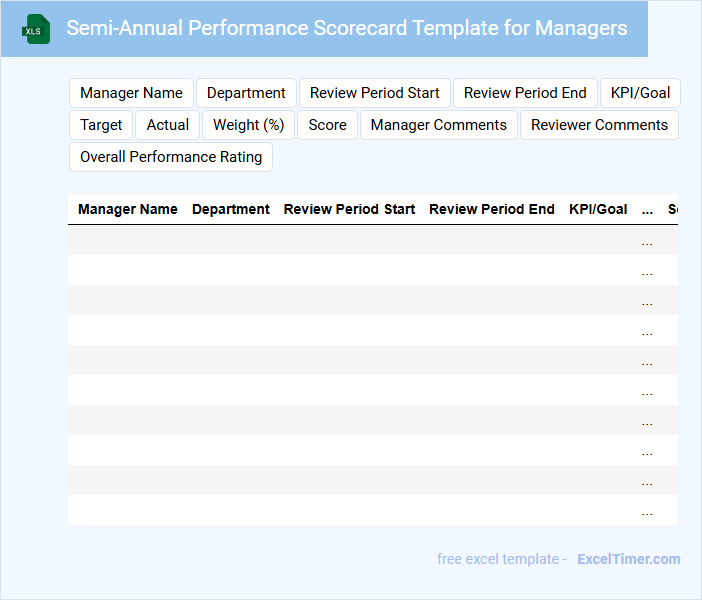This screenshot has width=702, height=600.
Task: Open the ExcelTimer.com link
Action: click(x=628, y=559)
